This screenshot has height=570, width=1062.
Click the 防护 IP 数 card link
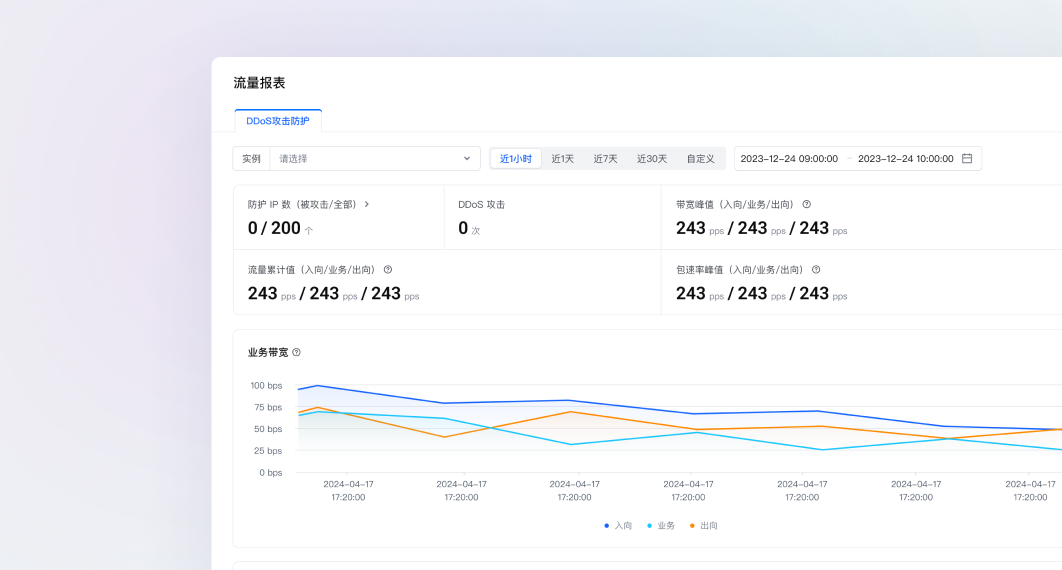(303, 204)
